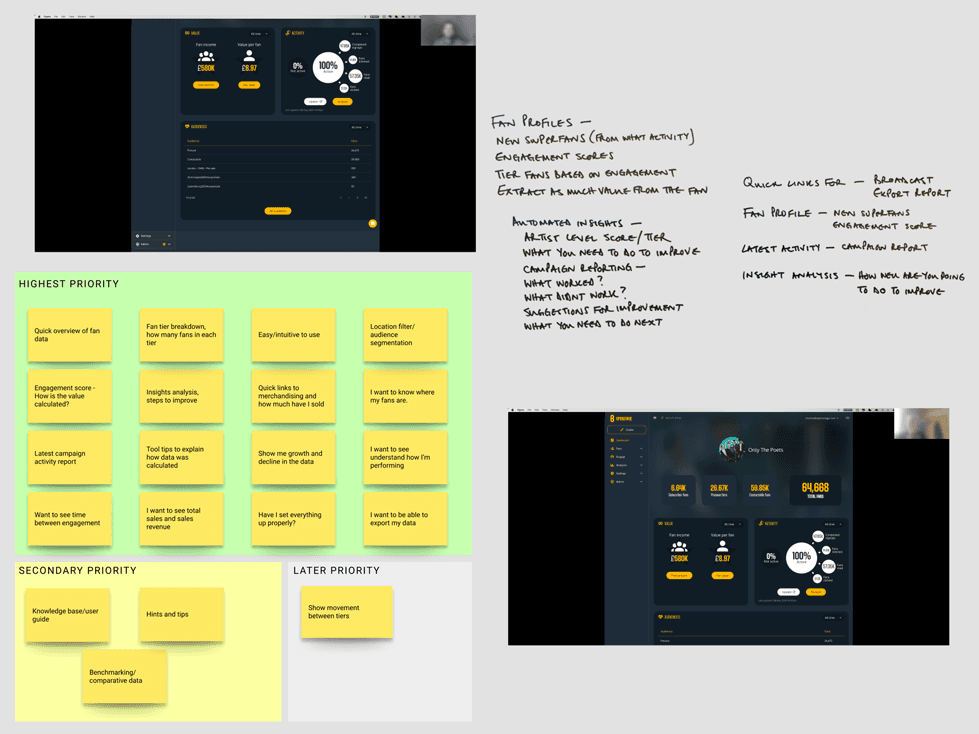Click the 6.64K Subscriber fans card

[679, 490]
